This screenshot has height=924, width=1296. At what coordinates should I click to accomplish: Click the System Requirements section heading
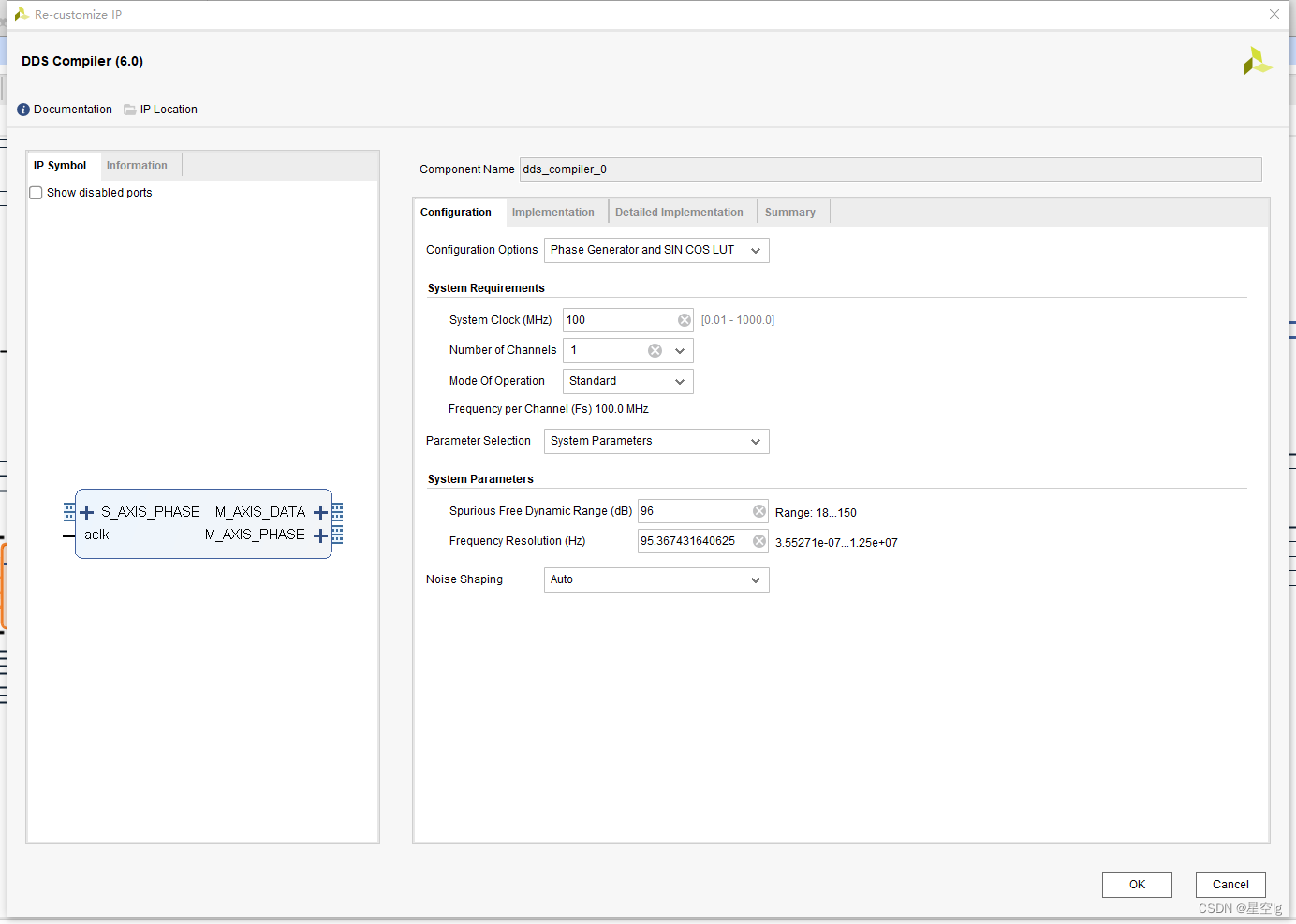coord(486,288)
